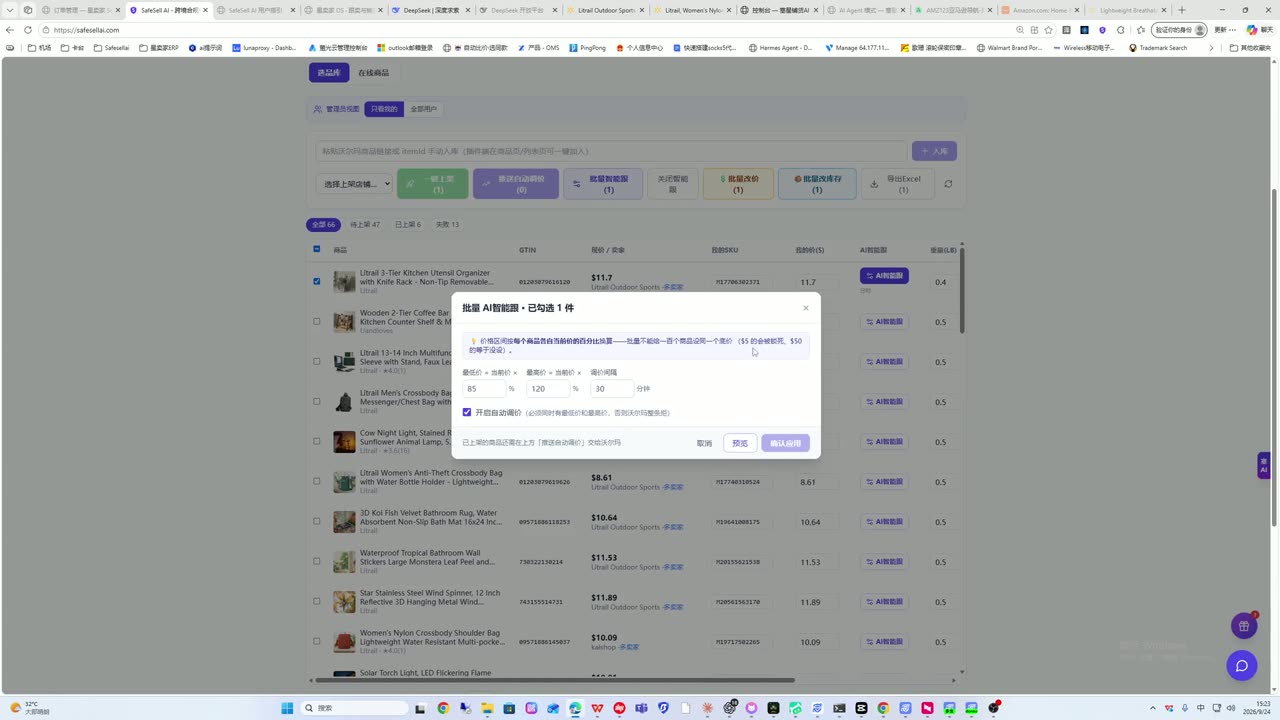Click the 取消 button in the dialog
1280x720 pixels.
pyautogui.click(x=705, y=443)
